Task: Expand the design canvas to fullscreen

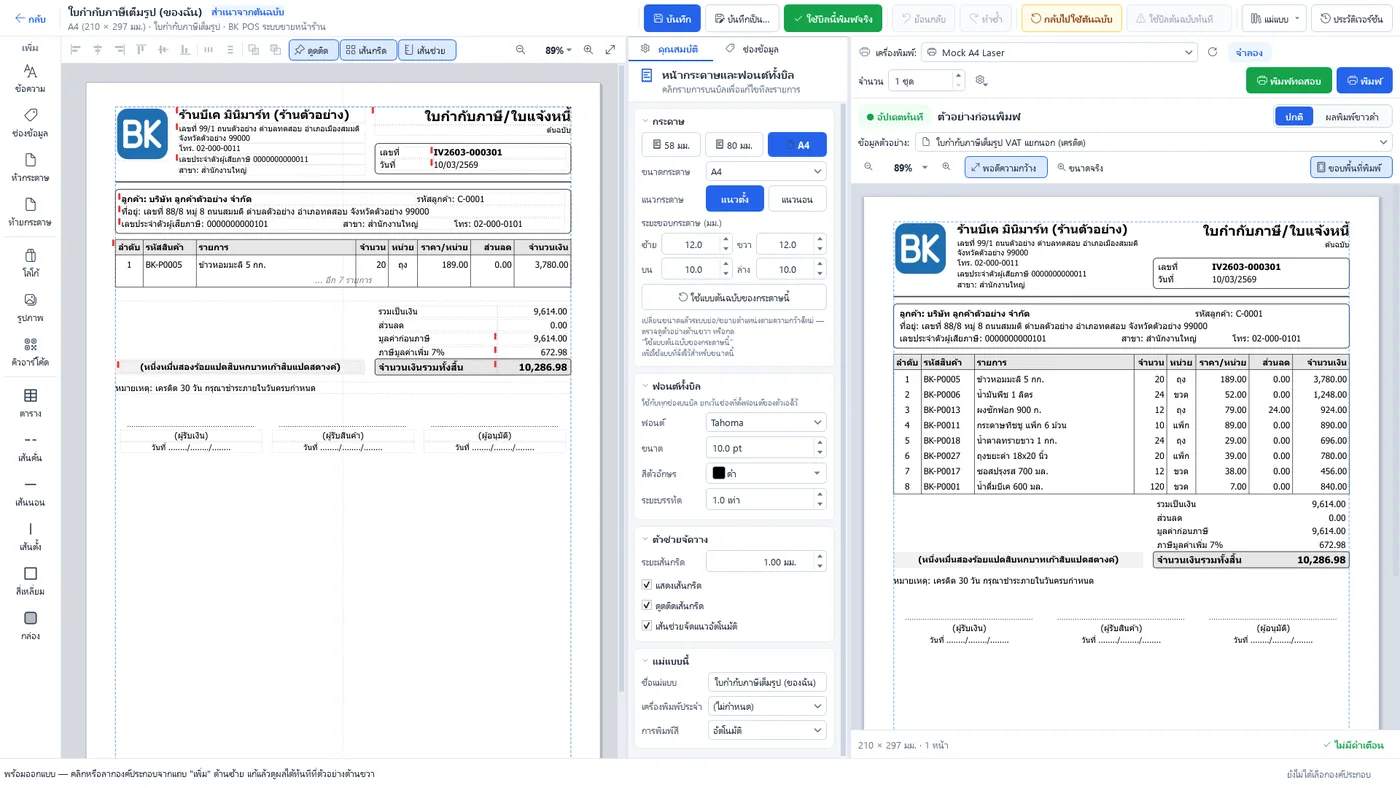Action: pos(610,50)
